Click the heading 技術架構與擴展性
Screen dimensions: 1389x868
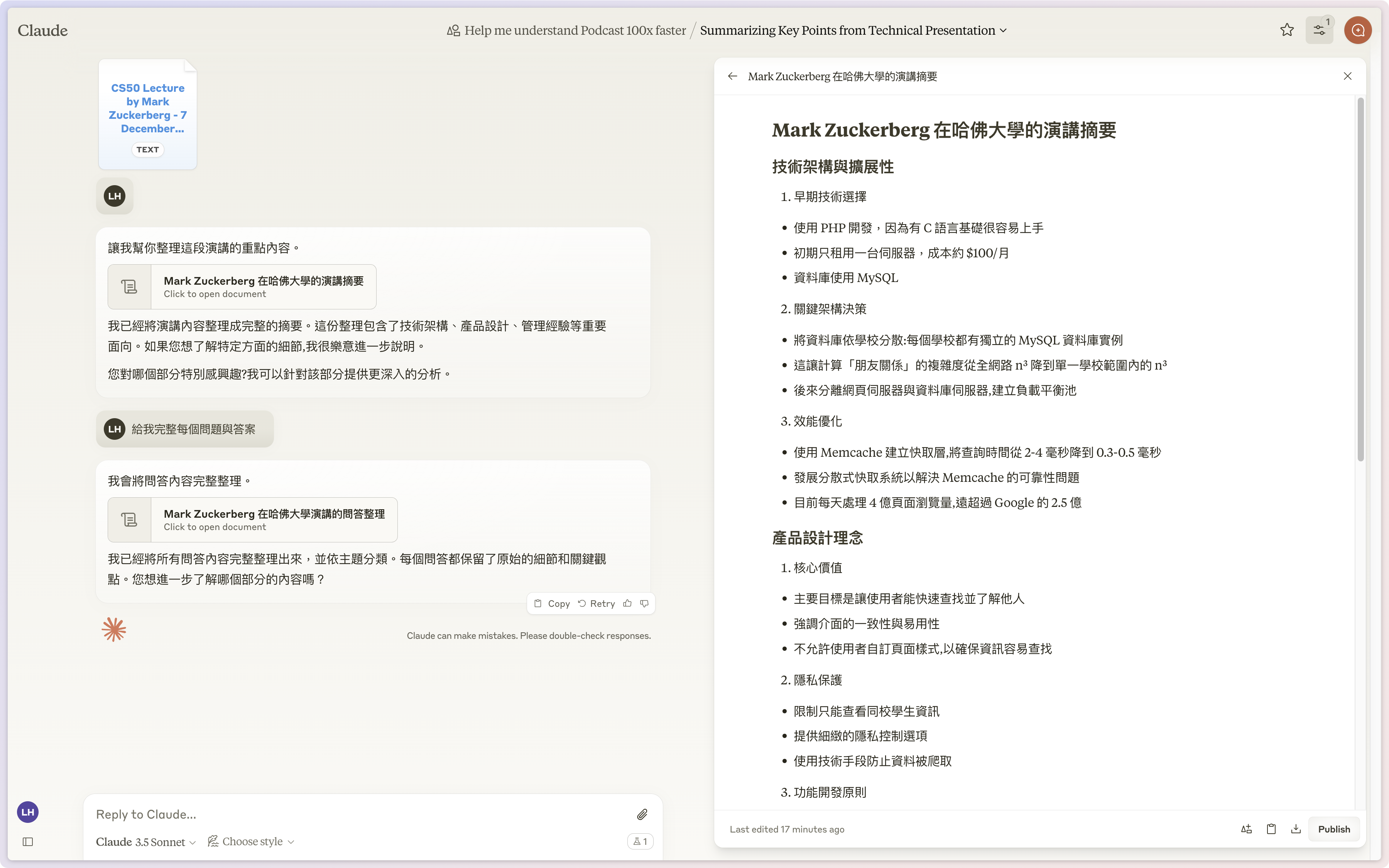(833, 167)
